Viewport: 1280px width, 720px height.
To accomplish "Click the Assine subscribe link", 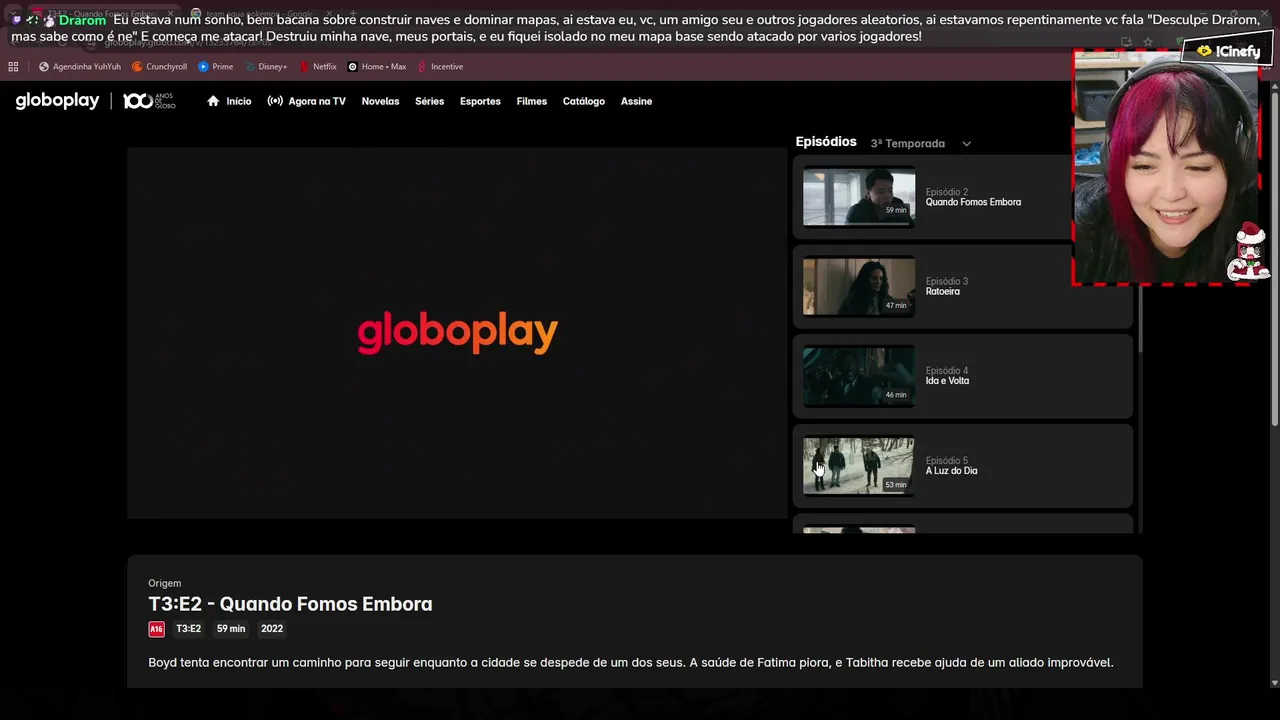I will point(636,101).
